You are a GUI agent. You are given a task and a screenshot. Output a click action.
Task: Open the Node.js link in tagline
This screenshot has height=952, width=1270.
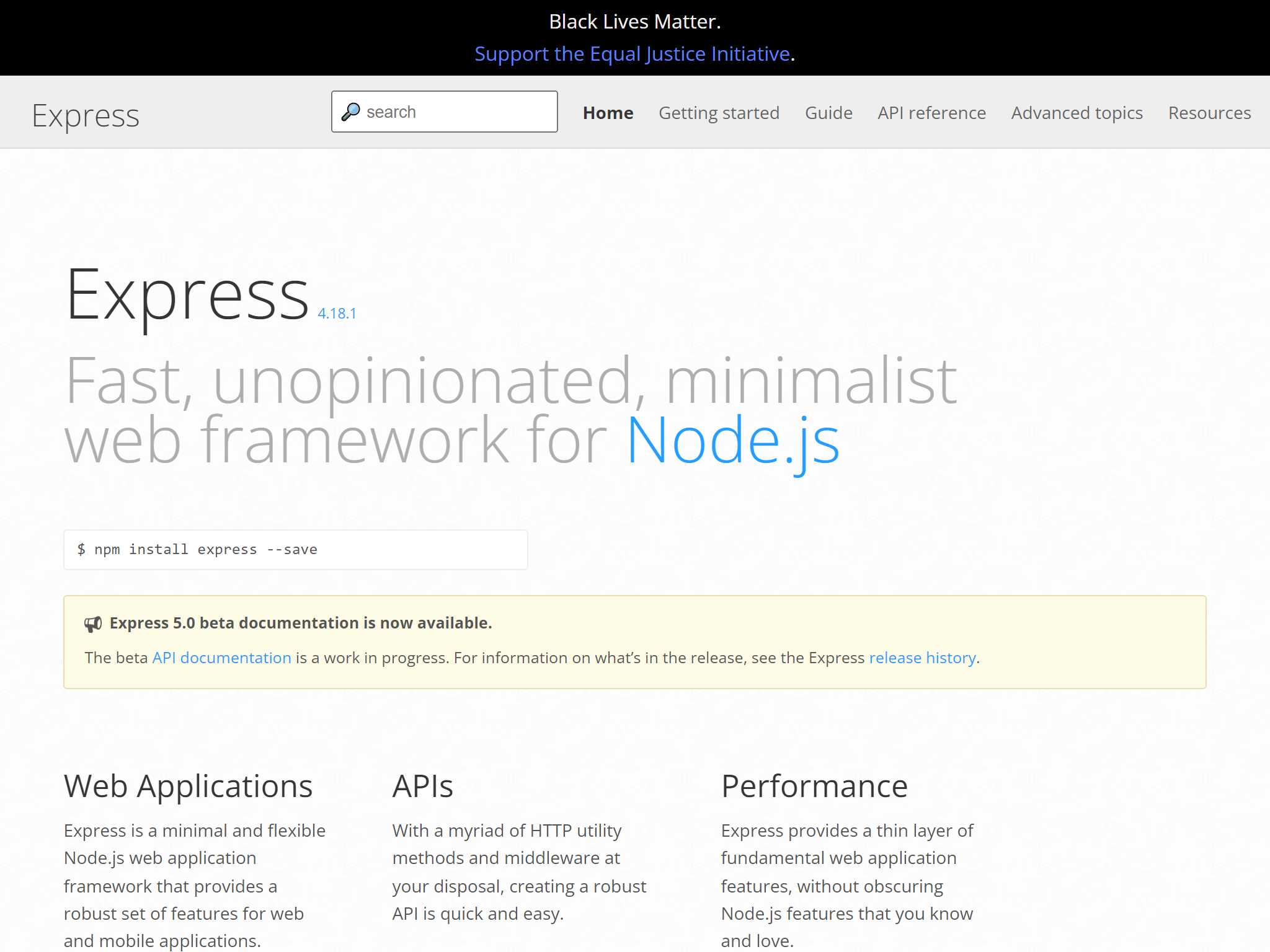pos(733,440)
